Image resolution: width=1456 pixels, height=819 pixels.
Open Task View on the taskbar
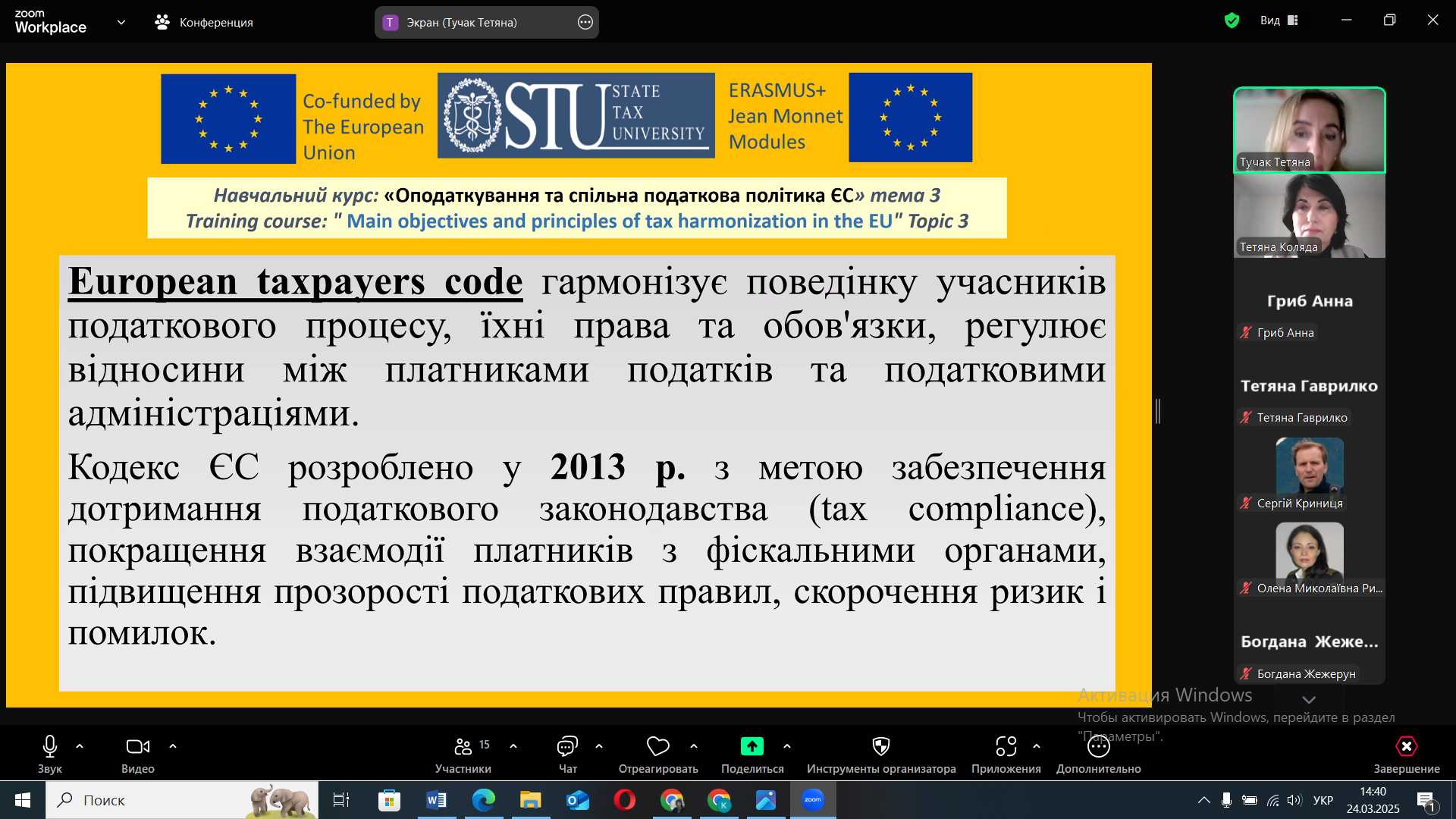[341, 800]
